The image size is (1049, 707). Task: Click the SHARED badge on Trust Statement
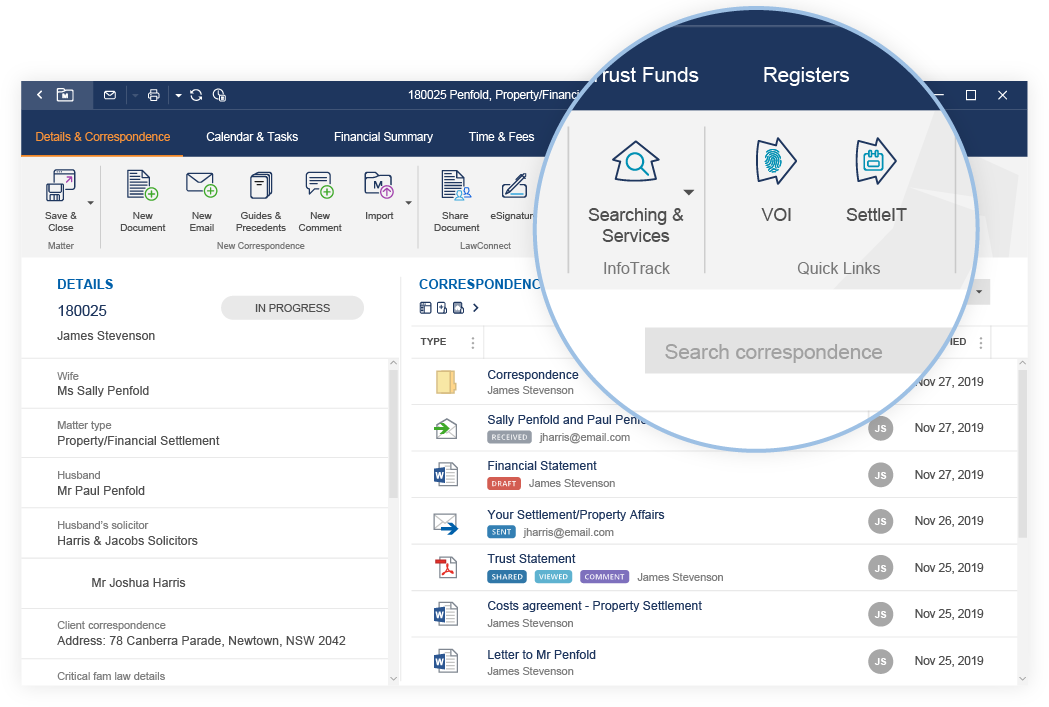coord(507,577)
